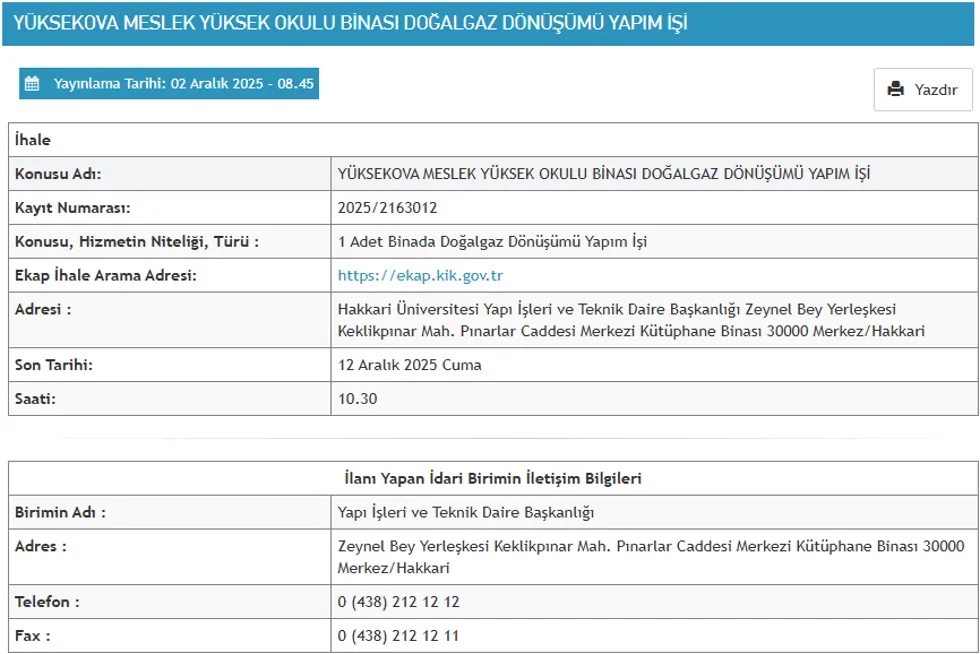980x654 pixels.
Task: Click the printer icon in the Yazdır button
Action: (x=897, y=89)
